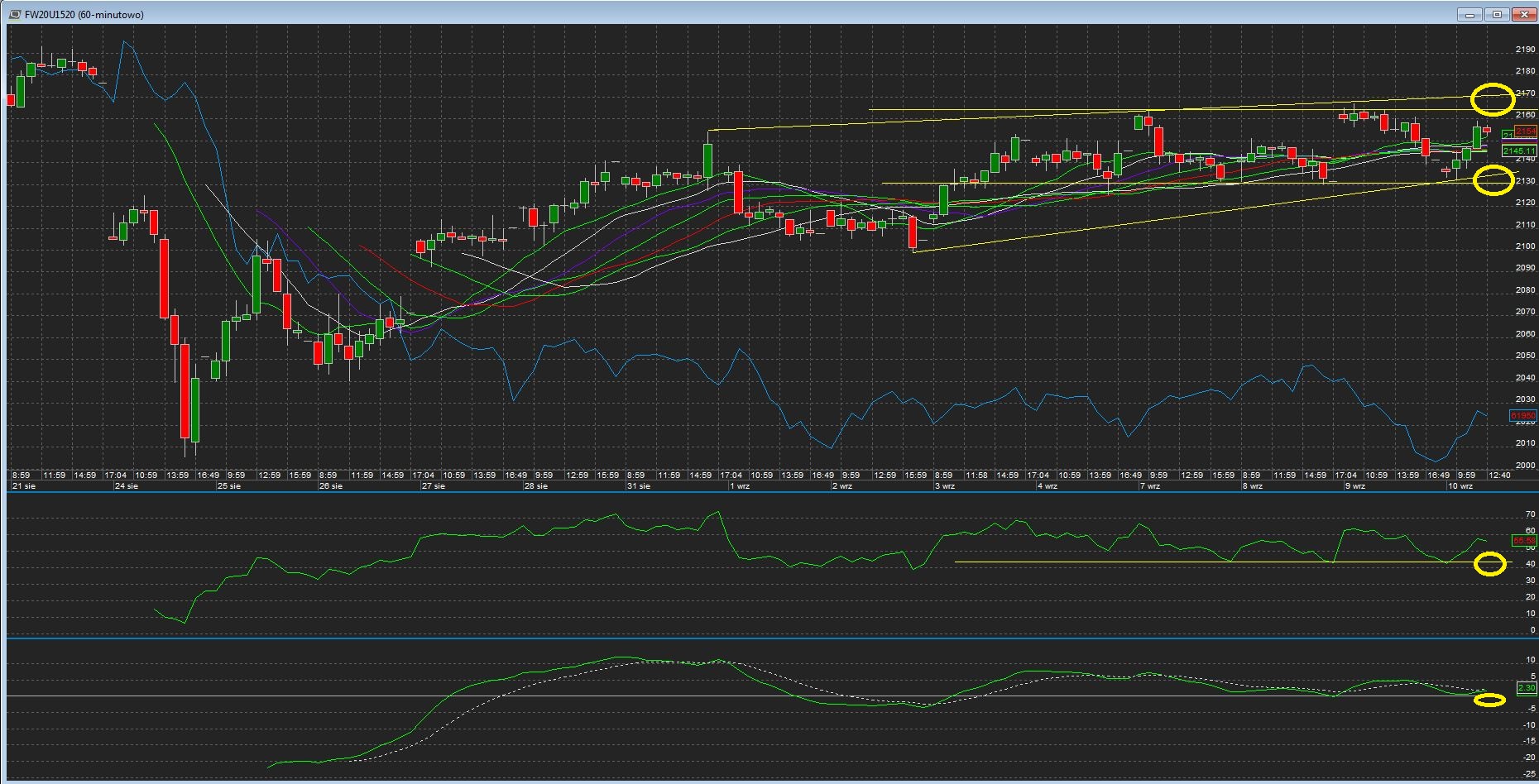This screenshot has height=784, width=1539.
Task: Click the 2.30 indicator value label
Action: point(1526,687)
